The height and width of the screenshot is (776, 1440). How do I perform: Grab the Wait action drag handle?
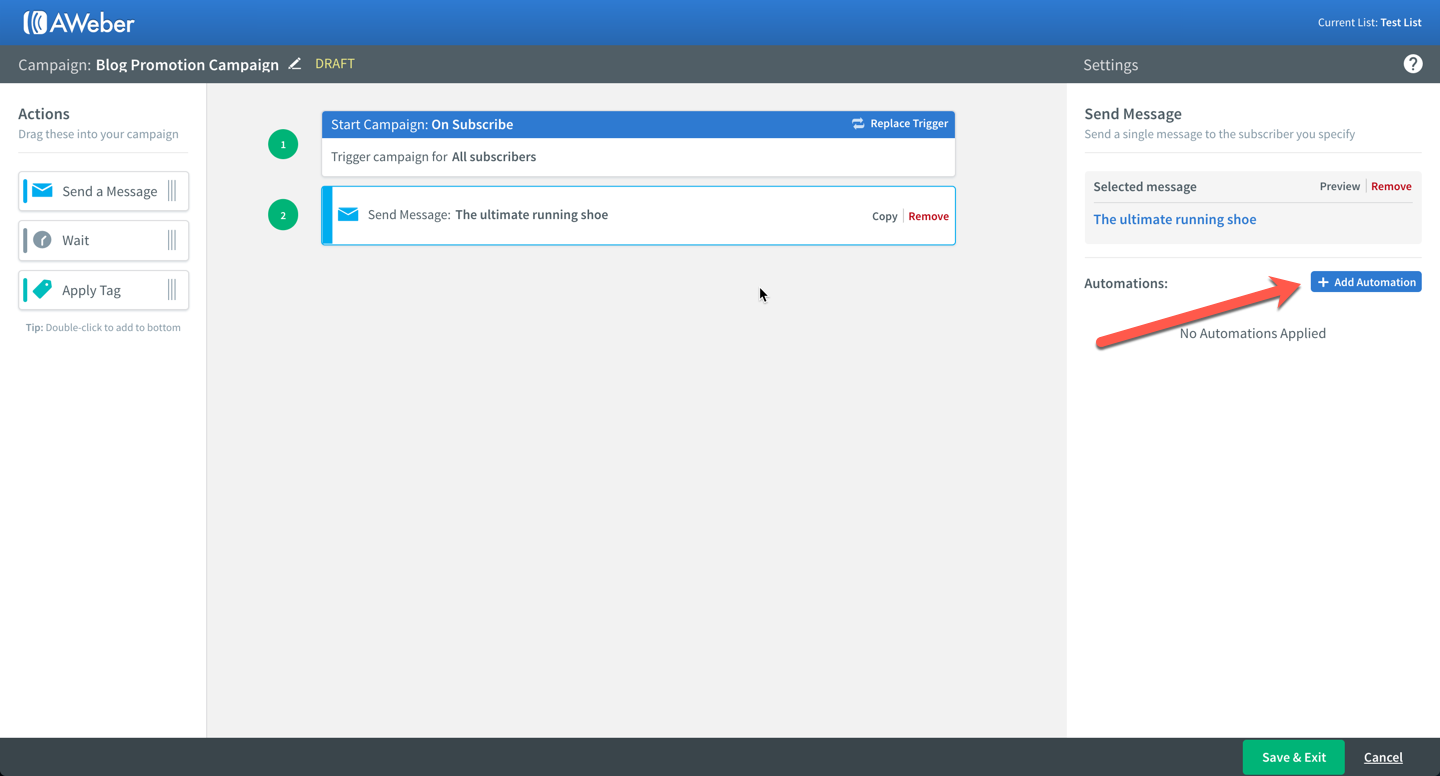(172, 240)
